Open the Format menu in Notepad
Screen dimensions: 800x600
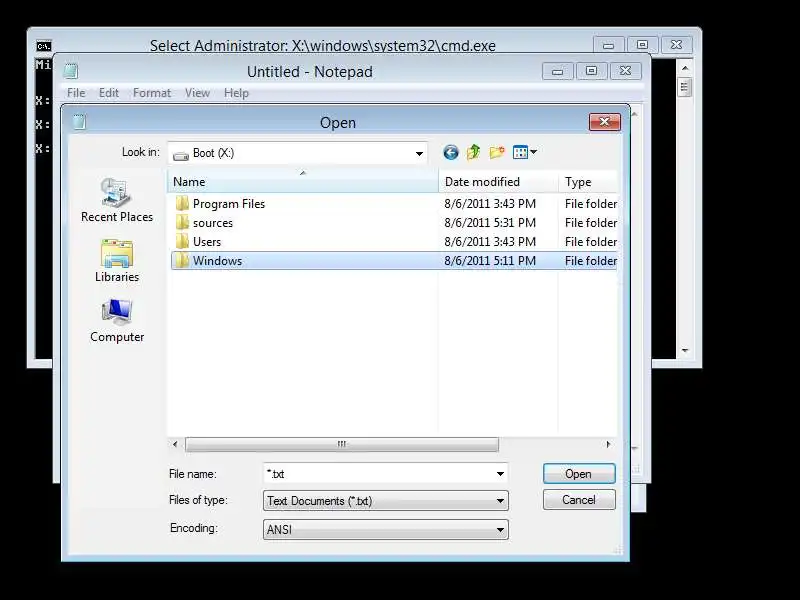[152, 93]
